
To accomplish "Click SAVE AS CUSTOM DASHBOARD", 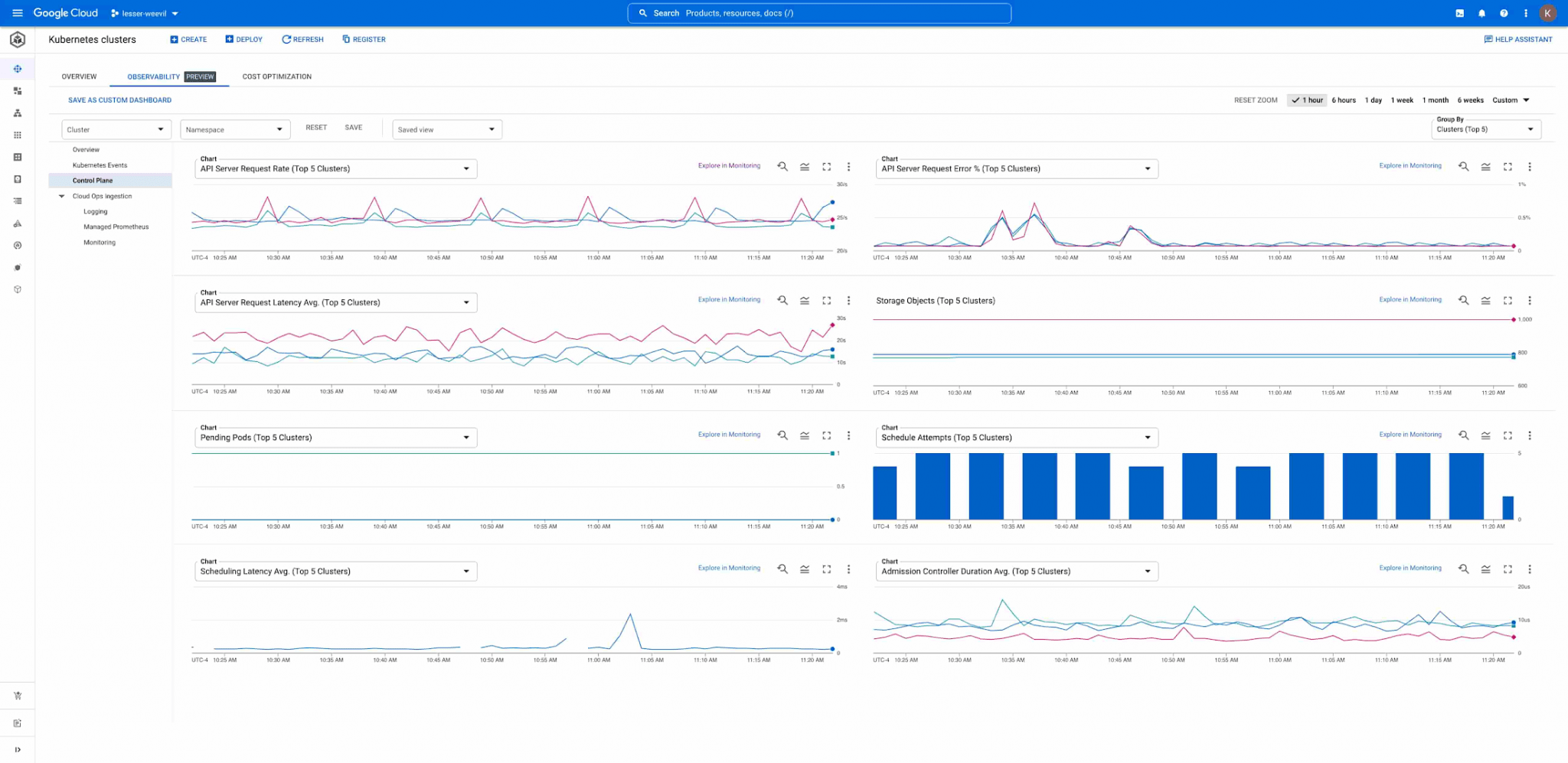I will click(119, 99).
